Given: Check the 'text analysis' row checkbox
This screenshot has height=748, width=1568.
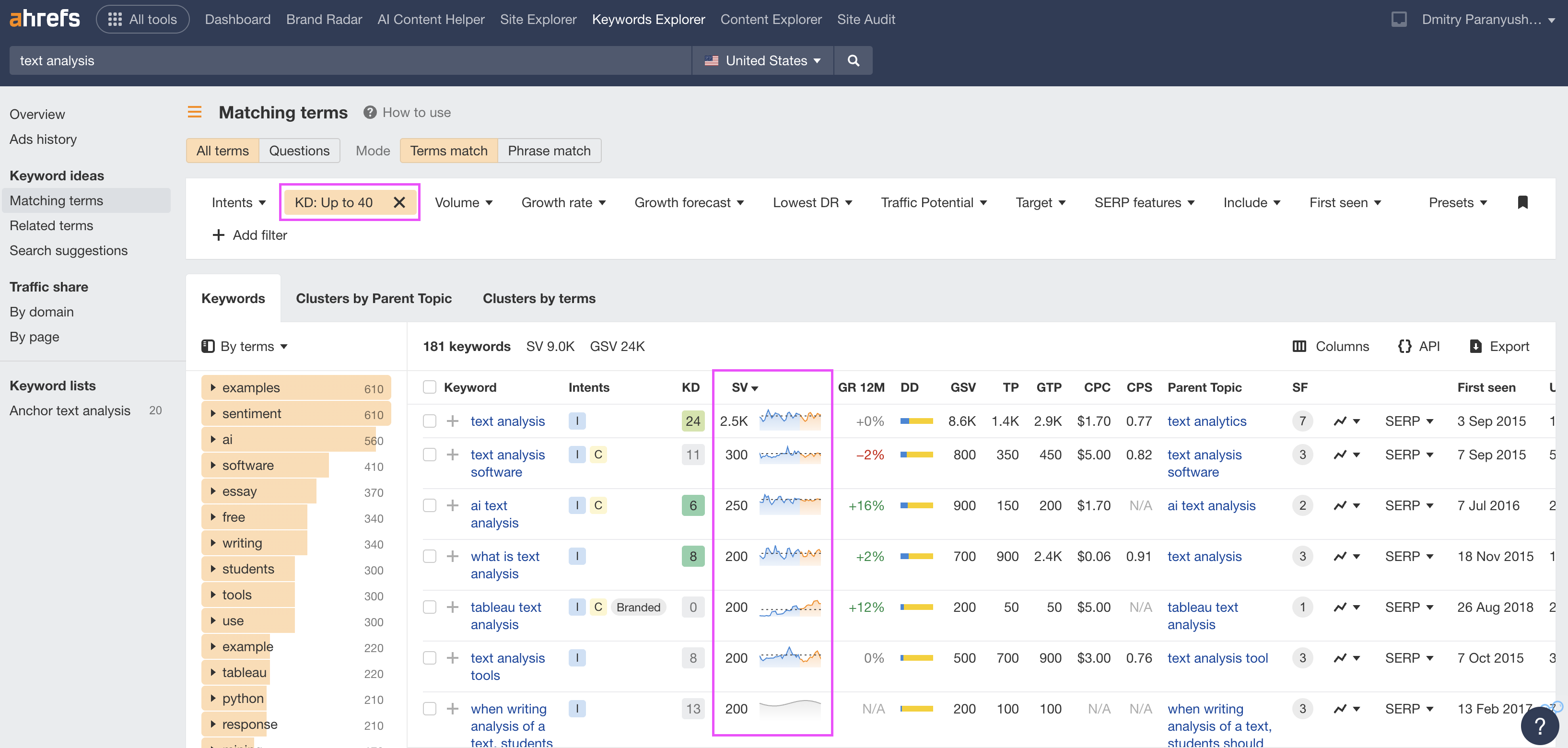Looking at the screenshot, I should tap(430, 421).
